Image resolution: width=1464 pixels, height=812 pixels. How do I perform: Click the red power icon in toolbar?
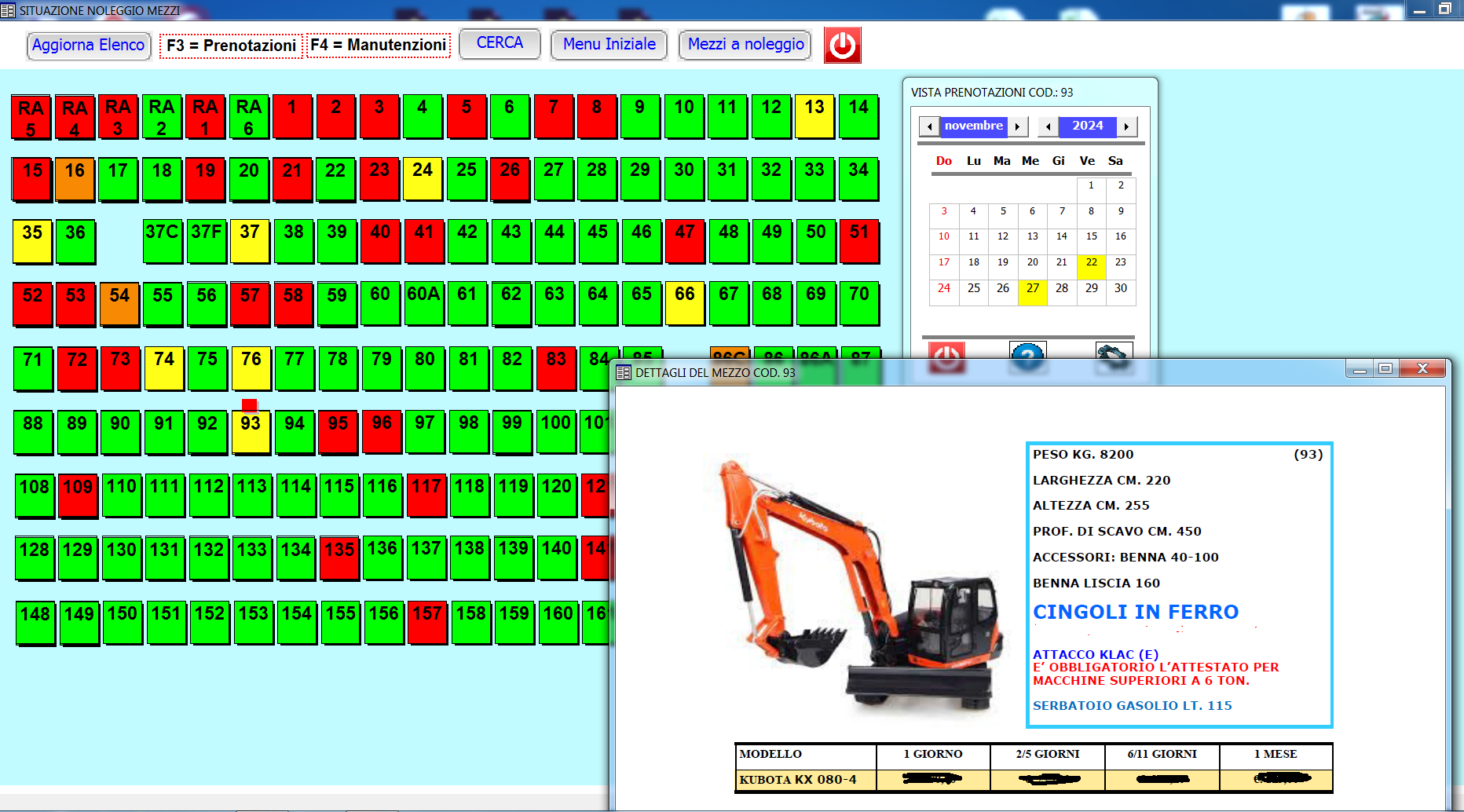(x=842, y=46)
